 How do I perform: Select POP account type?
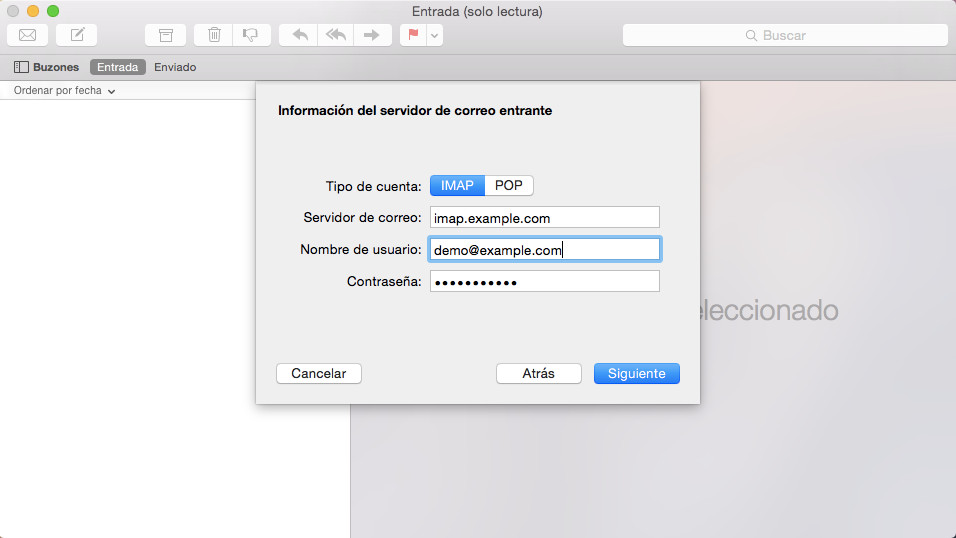point(509,185)
